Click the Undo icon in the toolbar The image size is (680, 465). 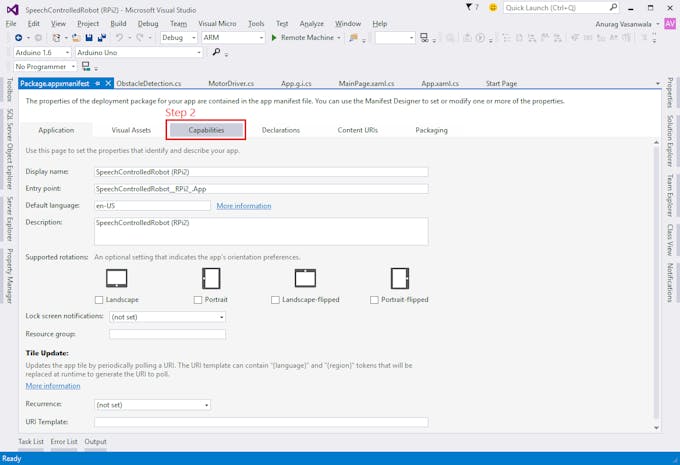[119, 38]
